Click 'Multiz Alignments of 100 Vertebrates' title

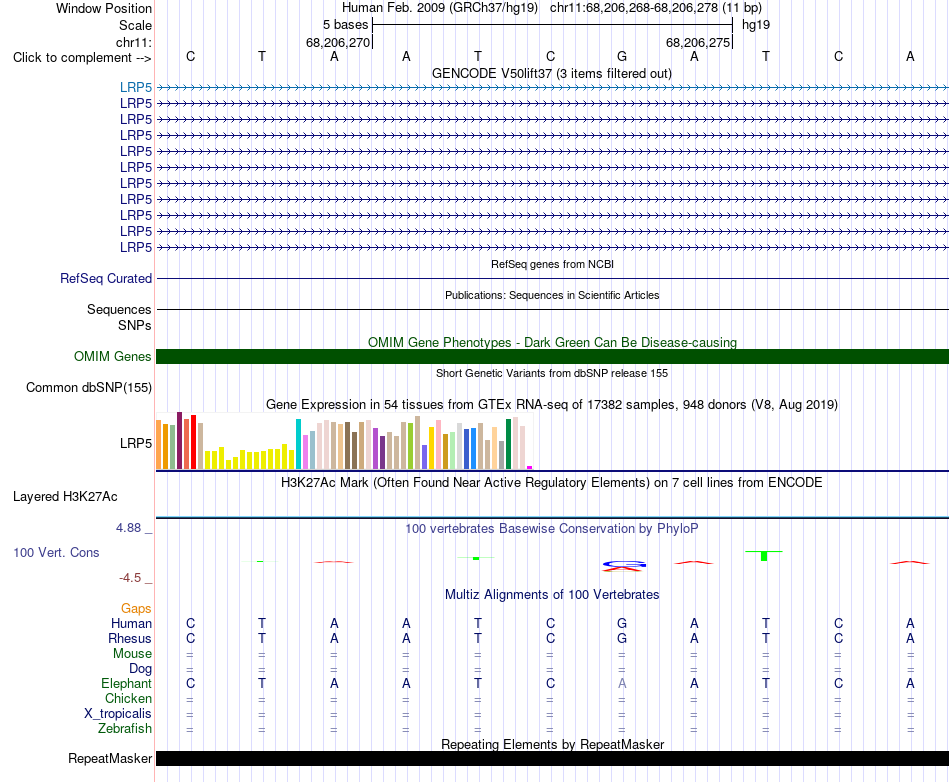tap(552, 595)
